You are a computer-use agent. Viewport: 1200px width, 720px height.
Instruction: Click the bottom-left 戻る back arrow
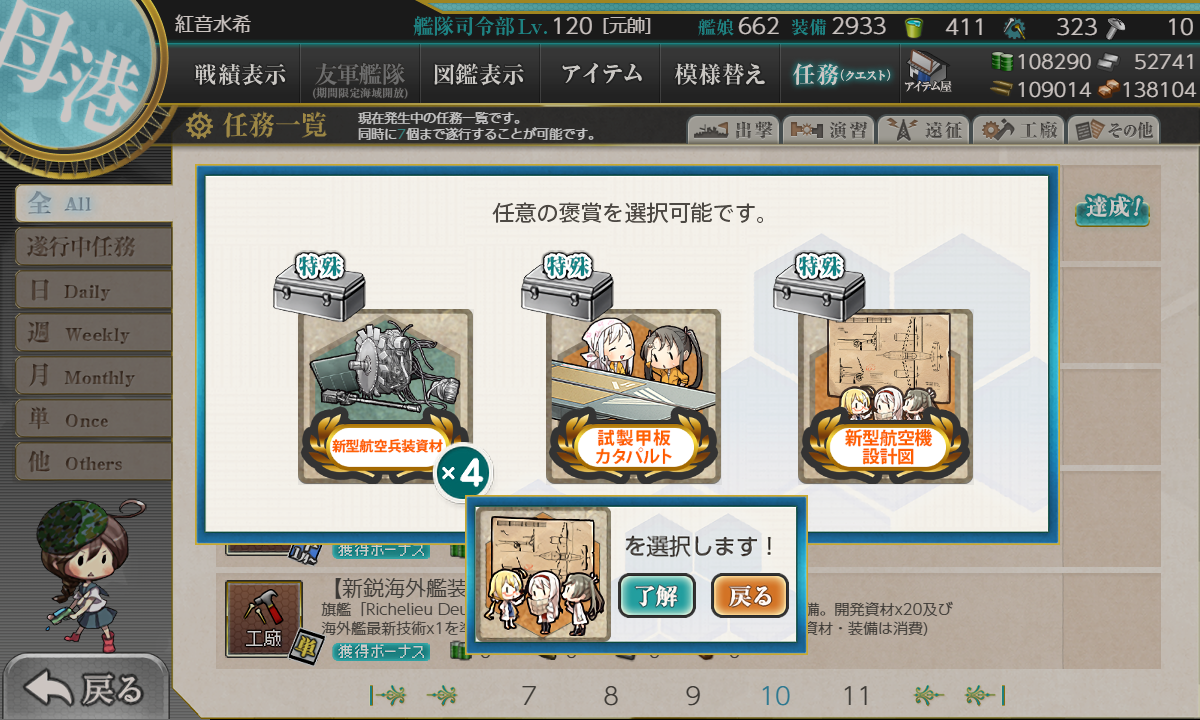85,688
